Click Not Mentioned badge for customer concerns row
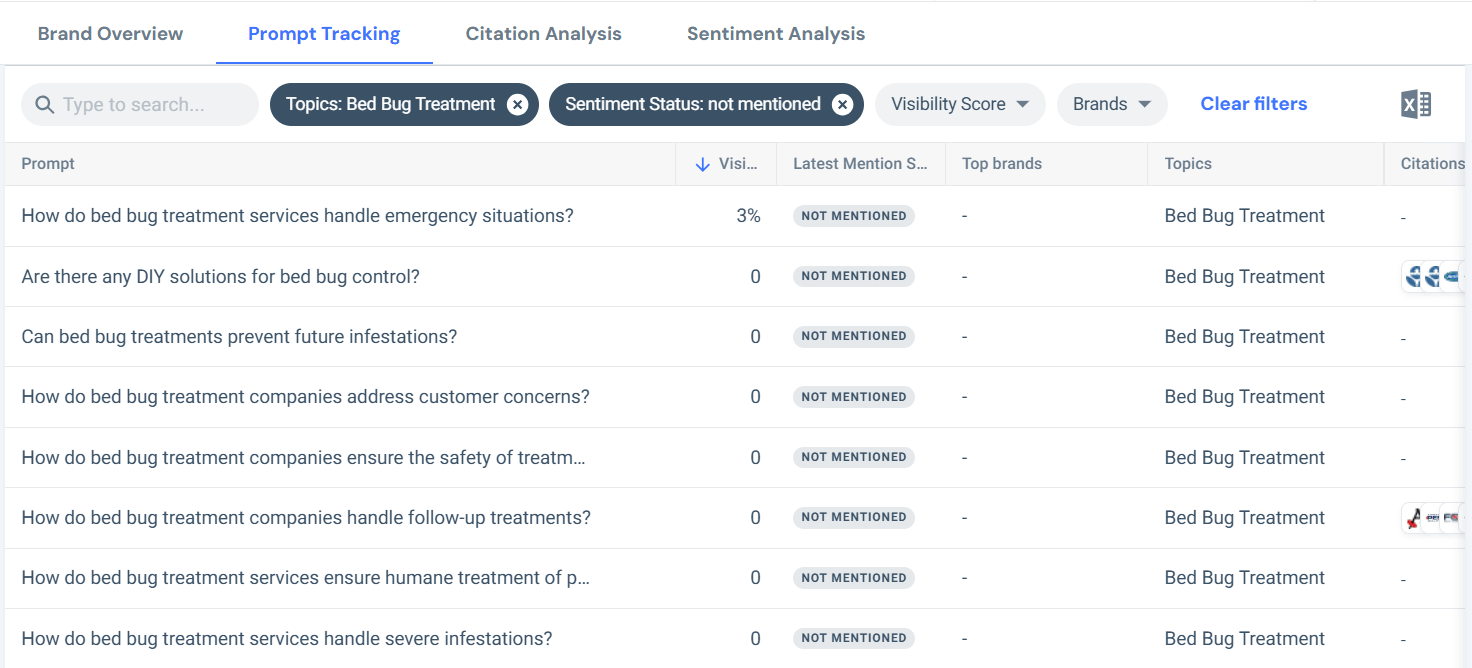Viewport: 1472px width, 668px height. pyautogui.click(x=853, y=397)
